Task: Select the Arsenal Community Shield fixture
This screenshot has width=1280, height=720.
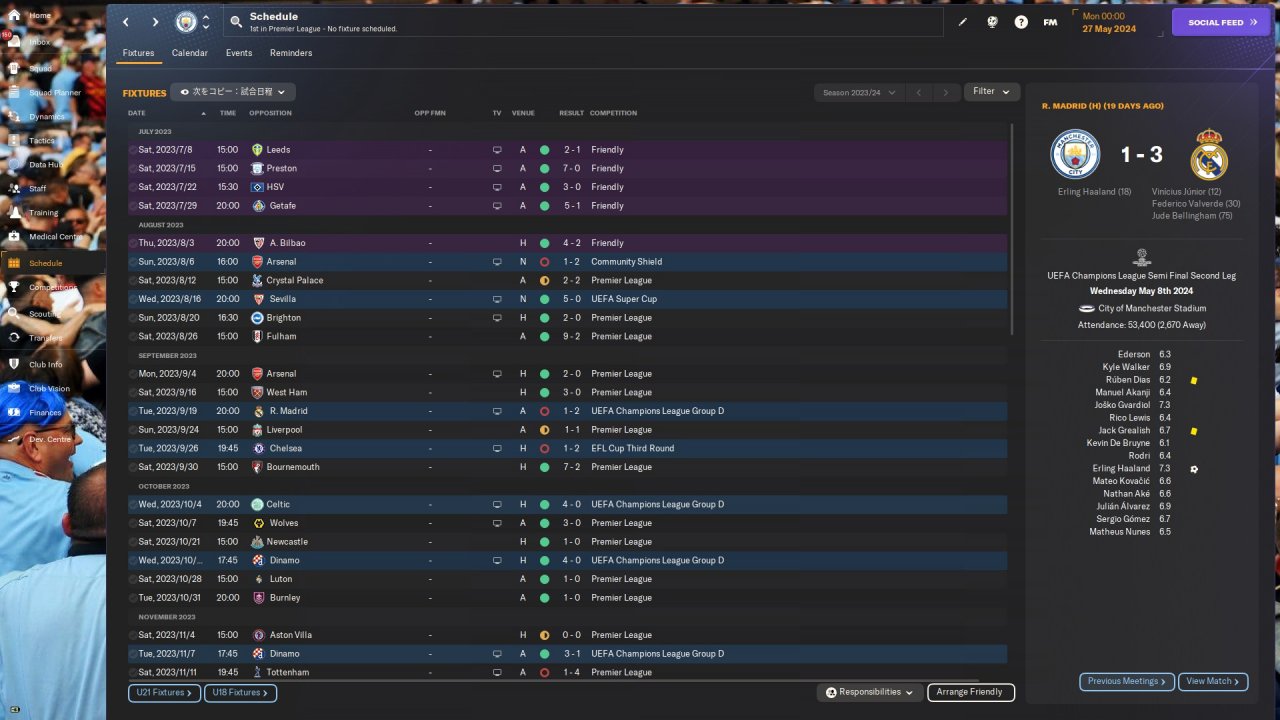Action: (x=567, y=262)
